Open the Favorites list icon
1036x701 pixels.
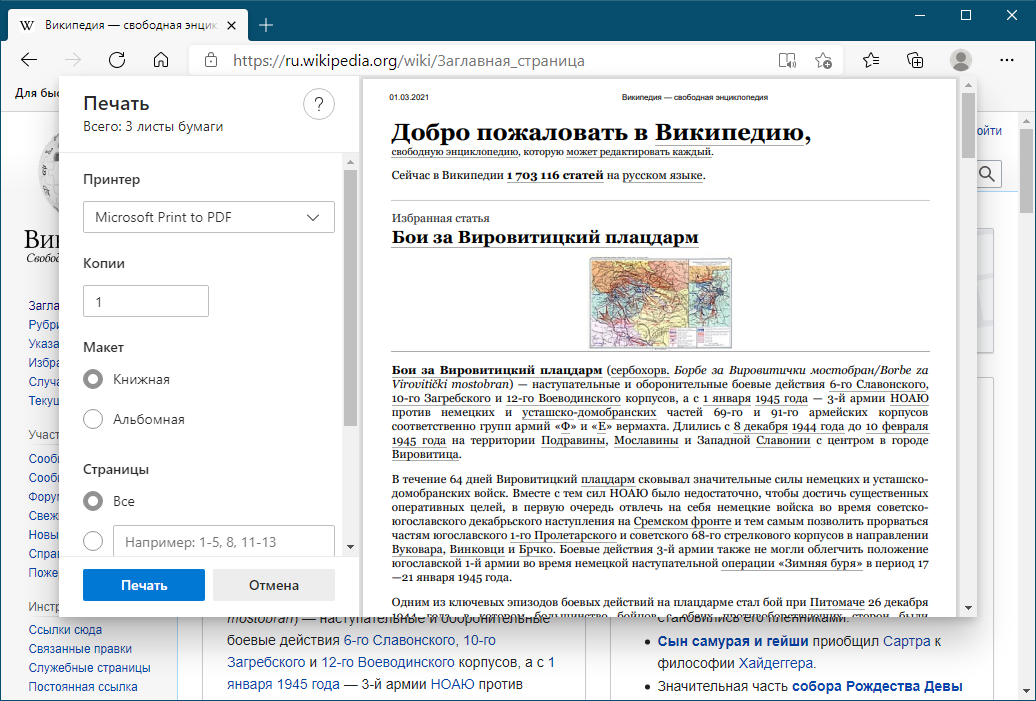pyautogui.click(x=871, y=61)
